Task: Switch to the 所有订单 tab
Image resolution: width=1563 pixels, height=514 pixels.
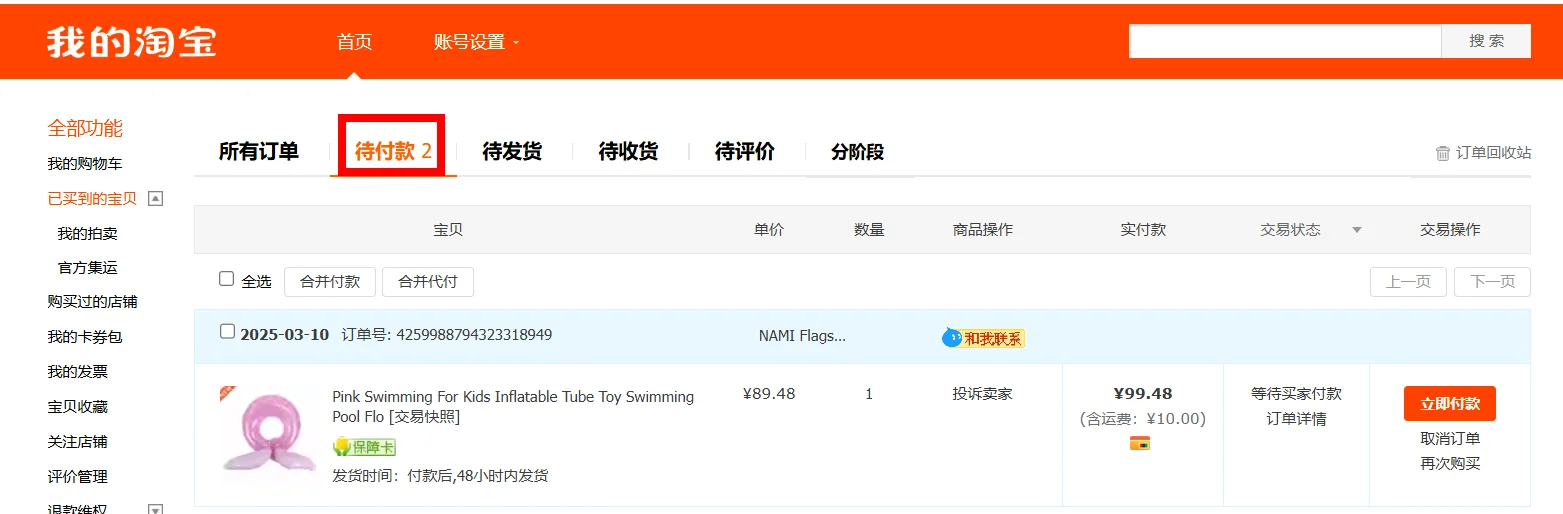Action: coord(259,152)
